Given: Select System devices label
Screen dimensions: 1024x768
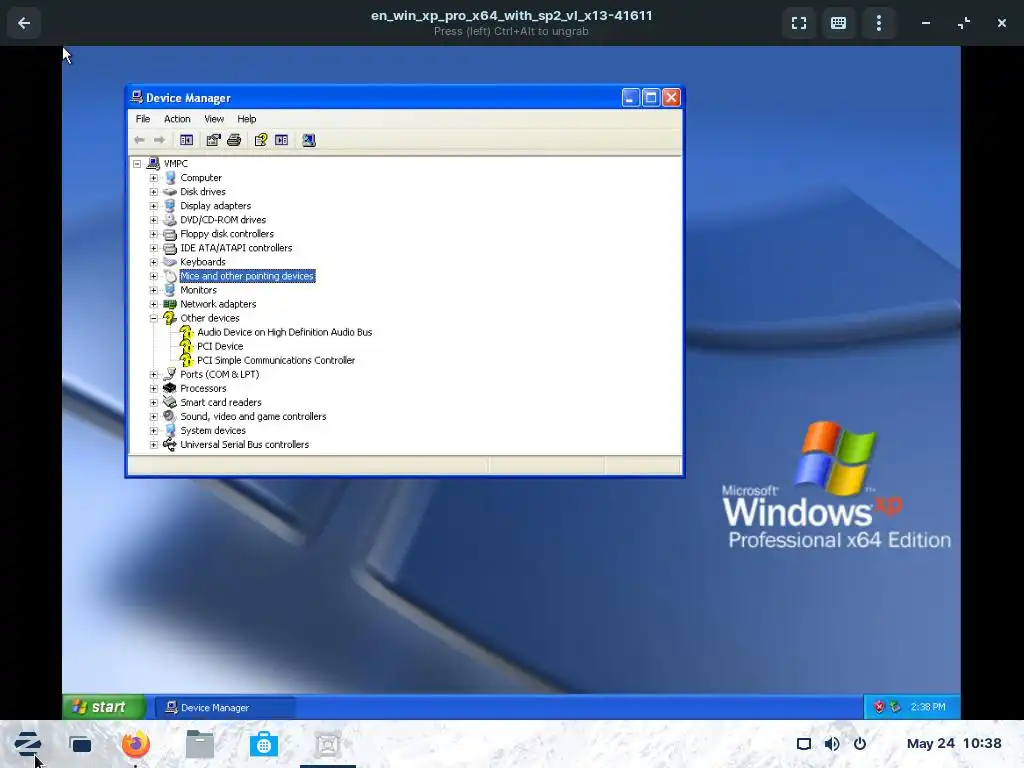Looking at the screenshot, I should pyautogui.click(x=213, y=430).
